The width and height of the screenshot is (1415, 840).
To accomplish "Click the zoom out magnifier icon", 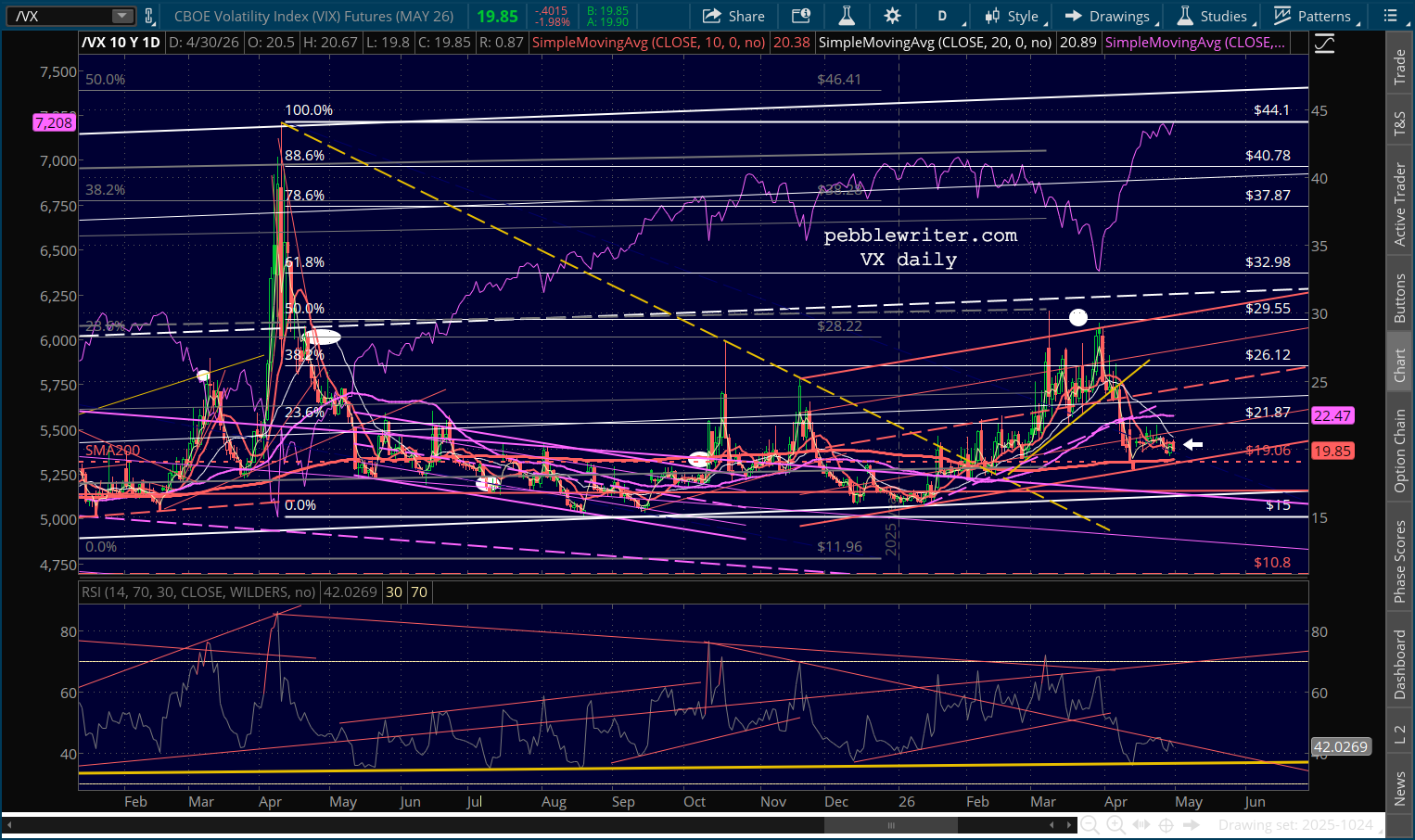I will click(1090, 825).
